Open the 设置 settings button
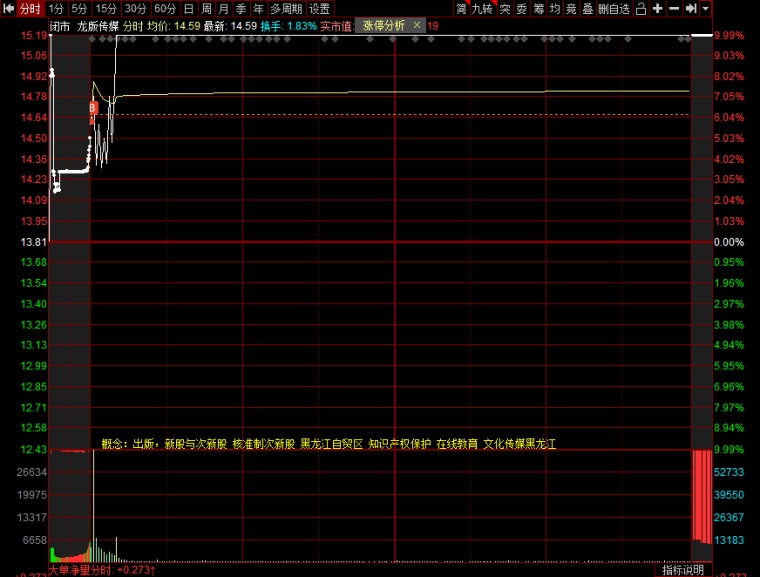The width and height of the screenshot is (760, 577). [319, 8]
